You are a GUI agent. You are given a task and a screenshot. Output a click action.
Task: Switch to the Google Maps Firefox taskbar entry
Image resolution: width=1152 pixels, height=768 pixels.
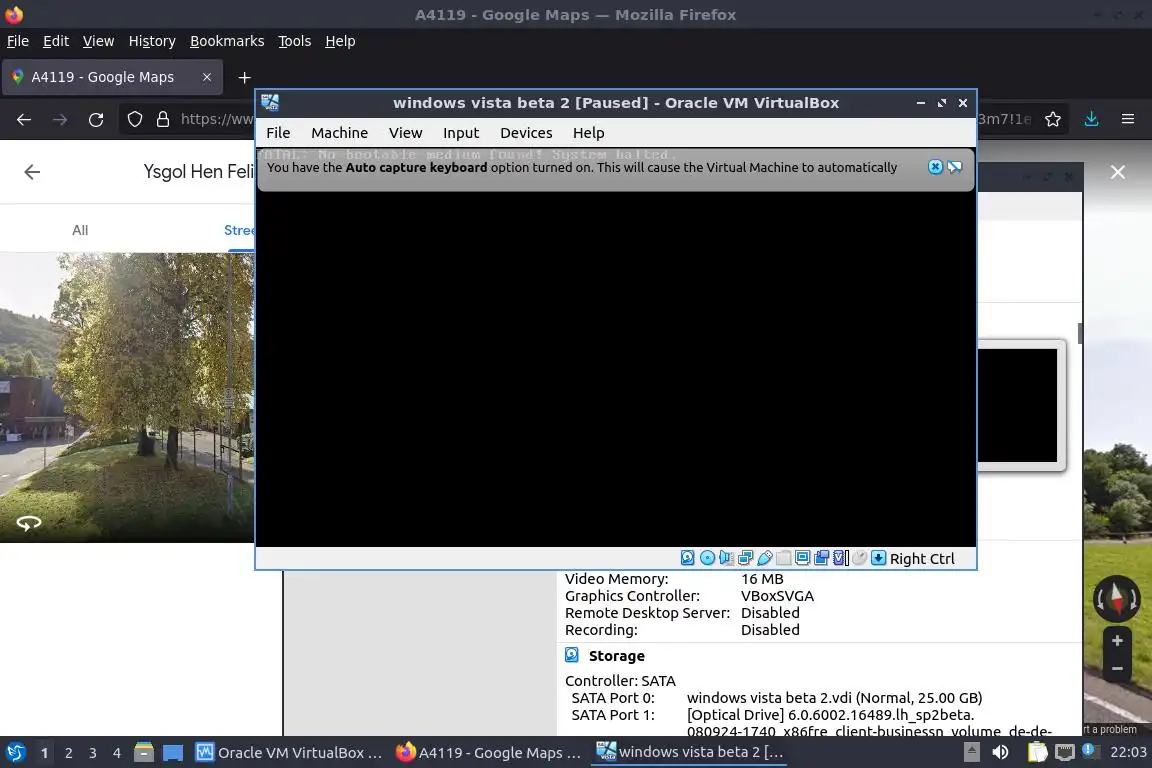click(x=489, y=753)
